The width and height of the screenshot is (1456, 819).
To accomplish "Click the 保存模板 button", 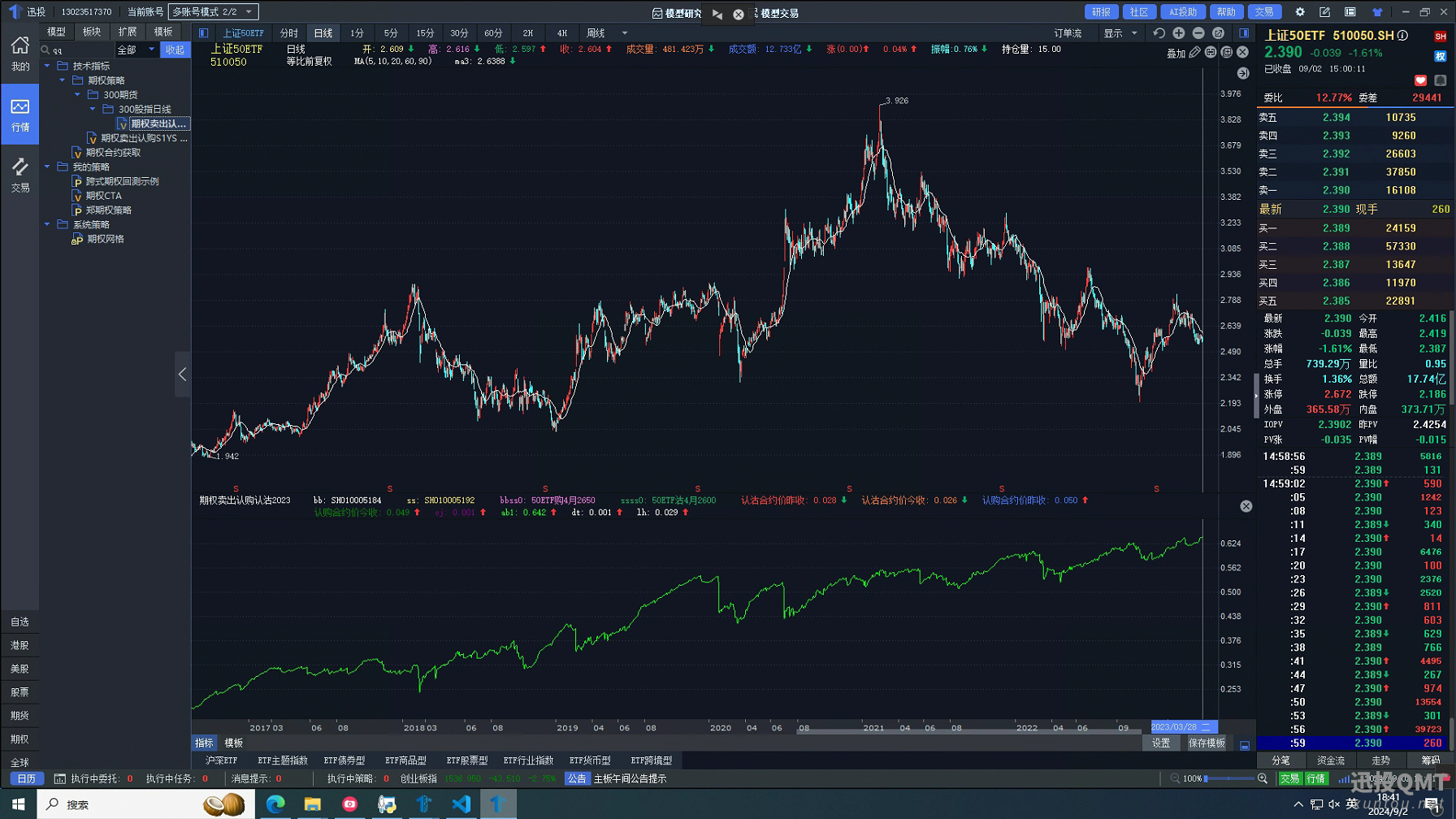I will click(1207, 743).
